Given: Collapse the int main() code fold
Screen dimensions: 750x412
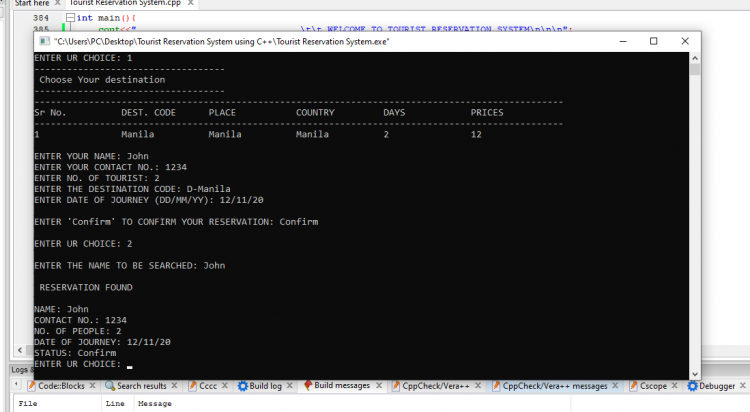Looking at the screenshot, I should tap(70, 18).
